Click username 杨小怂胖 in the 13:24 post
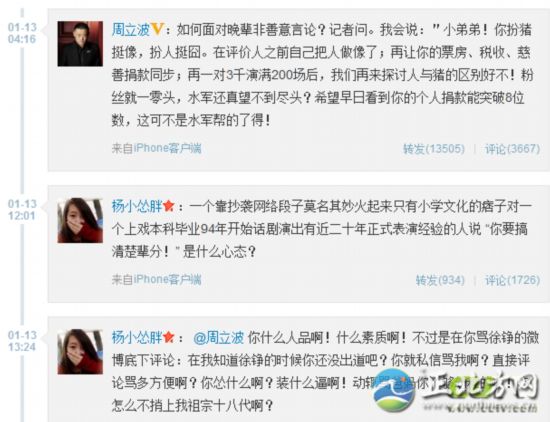Screen dimensions: 550x422 click(137, 337)
